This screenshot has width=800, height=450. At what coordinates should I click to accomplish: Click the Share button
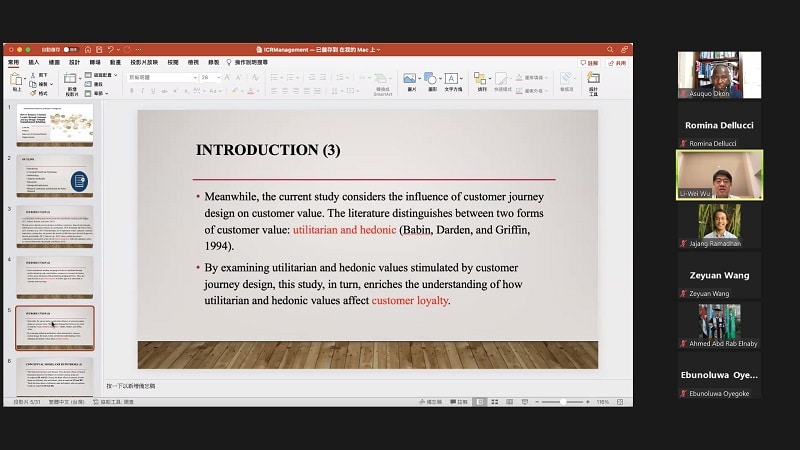[x=617, y=62]
